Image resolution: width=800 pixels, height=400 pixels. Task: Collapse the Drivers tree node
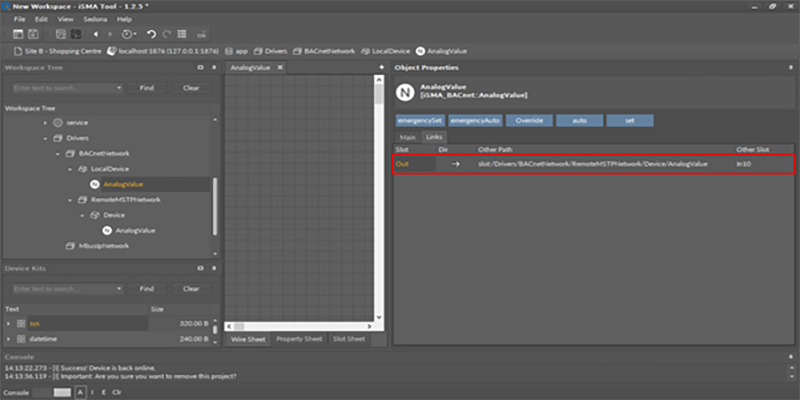(x=45, y=138)
